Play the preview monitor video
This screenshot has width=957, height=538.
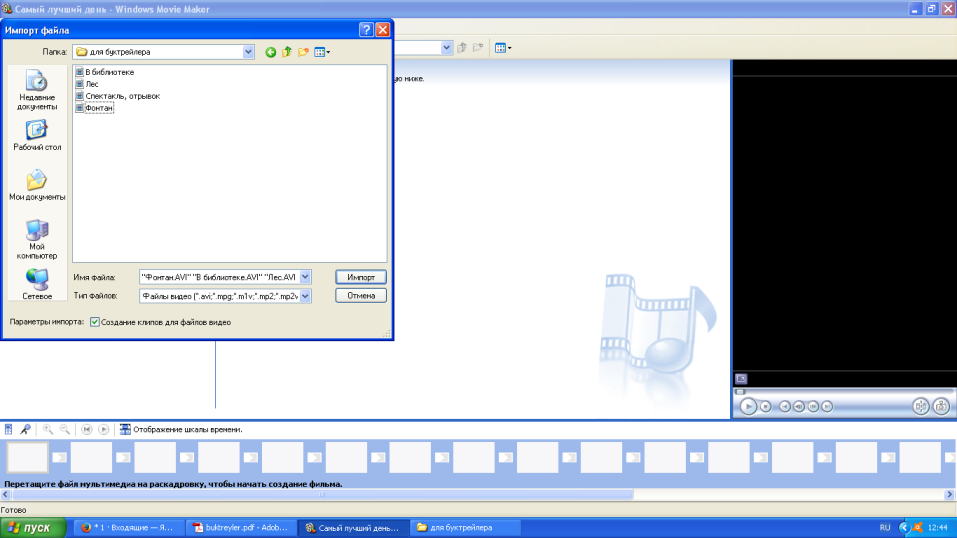pyautogui.click(x=748, y=407)
